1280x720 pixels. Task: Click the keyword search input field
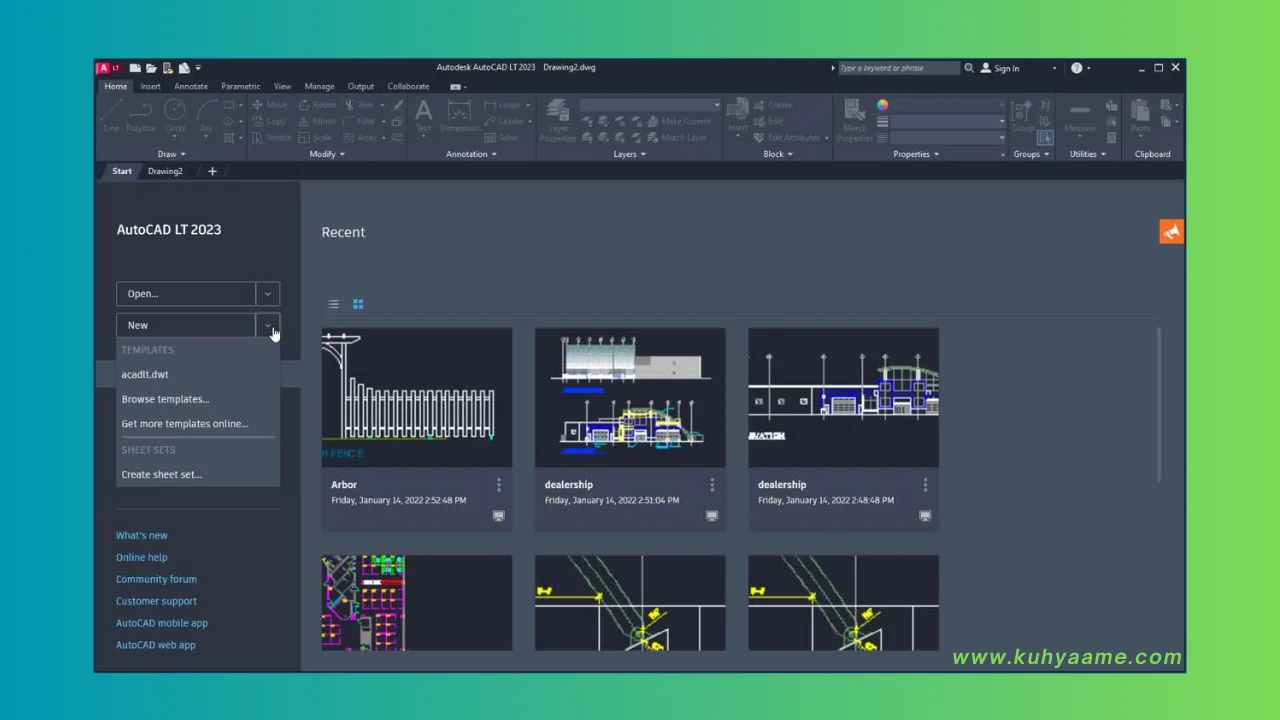(898, 68)
